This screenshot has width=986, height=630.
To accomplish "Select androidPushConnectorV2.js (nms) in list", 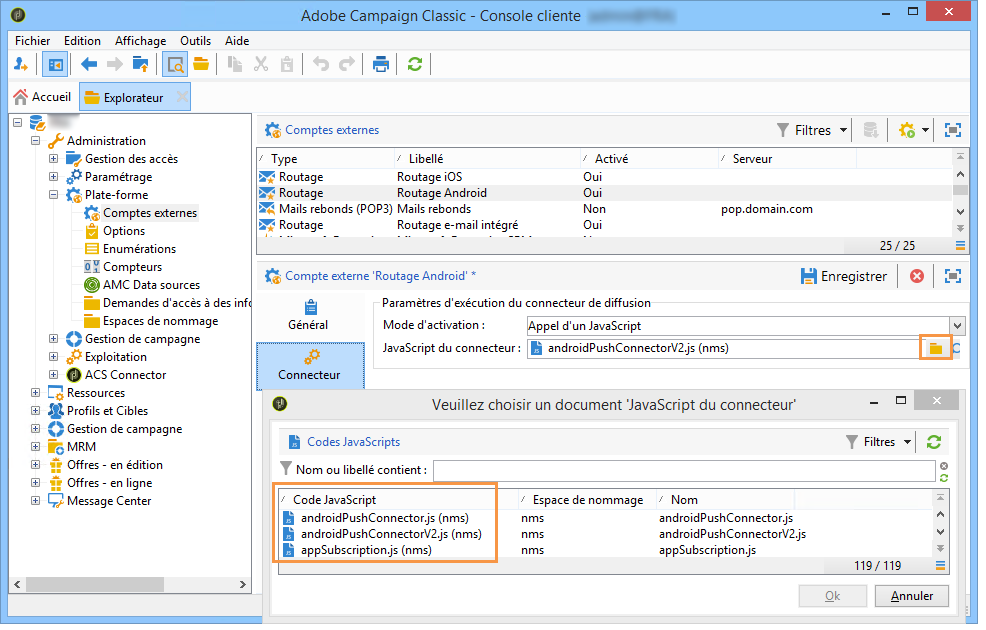I will (607, 534).
